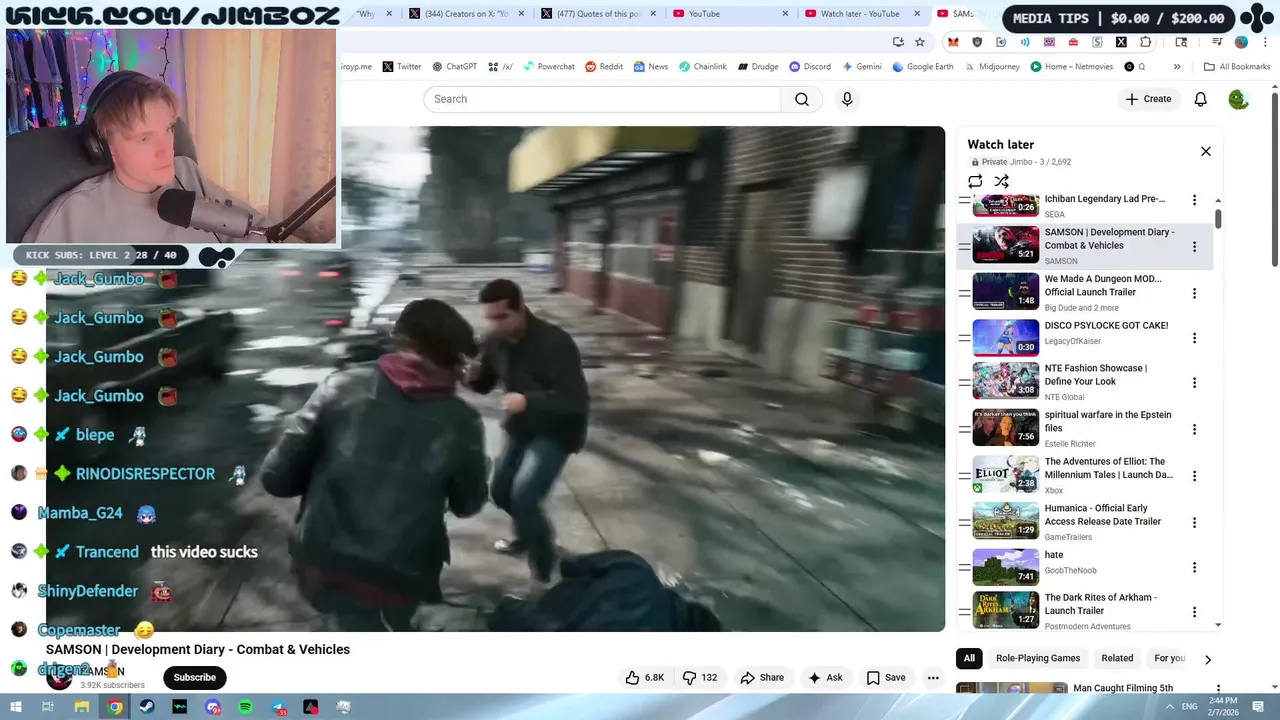
Task: Like the SAMSON video
Action: point(645,677)
